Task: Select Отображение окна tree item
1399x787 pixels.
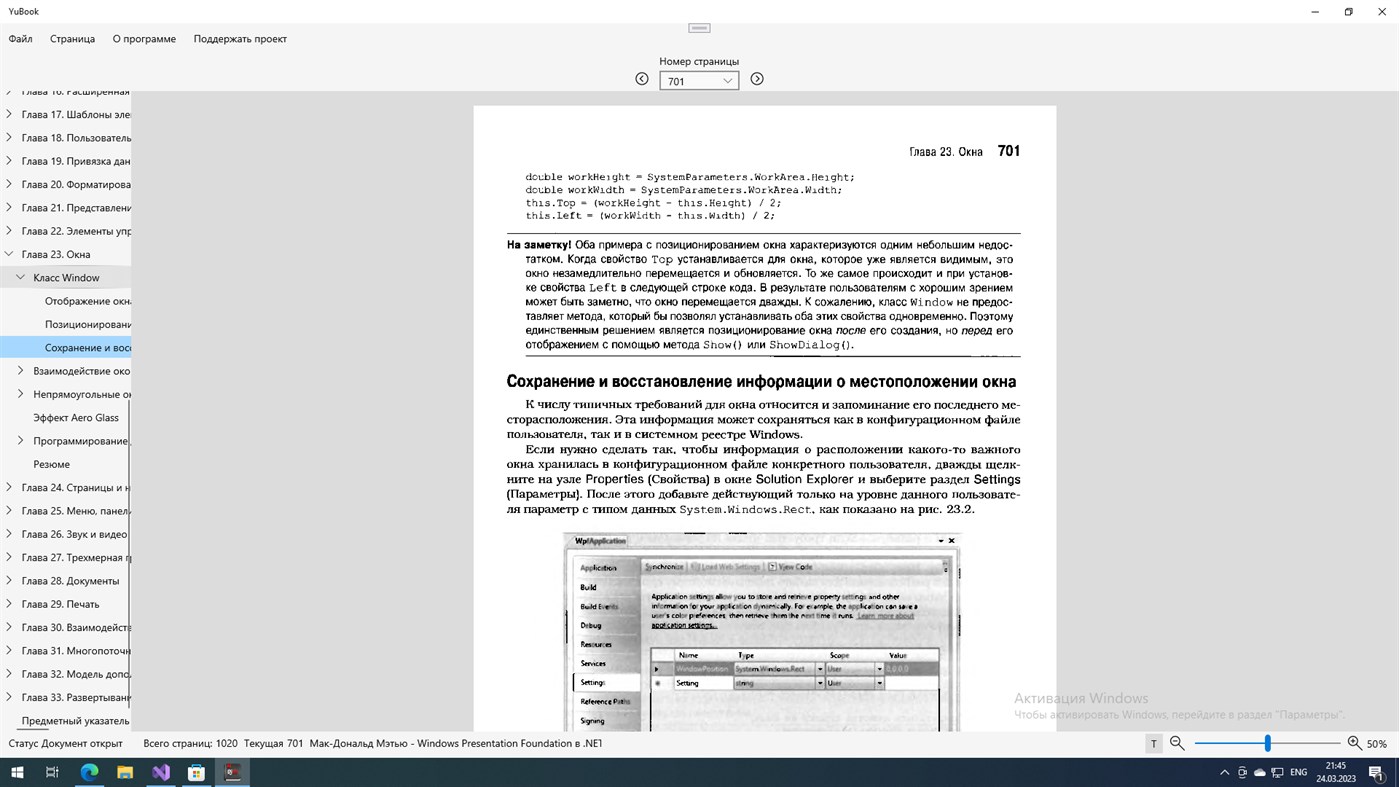Action: pyautogui.click(x=88, y=301)
